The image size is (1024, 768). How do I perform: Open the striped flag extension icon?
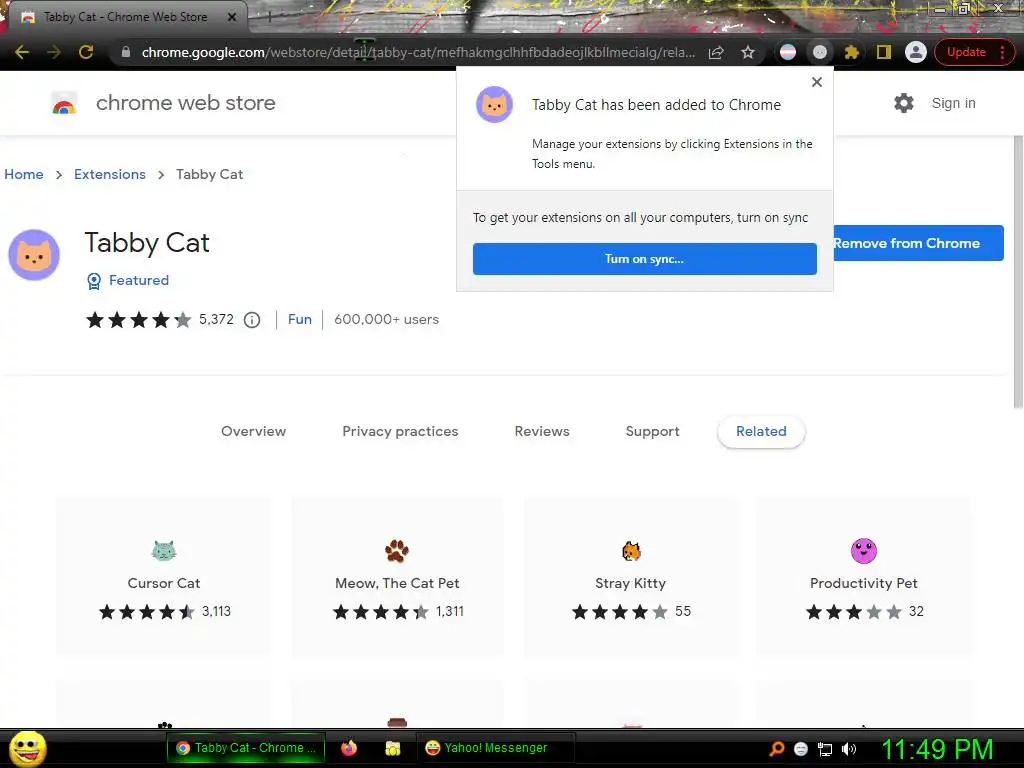(788, 52)
